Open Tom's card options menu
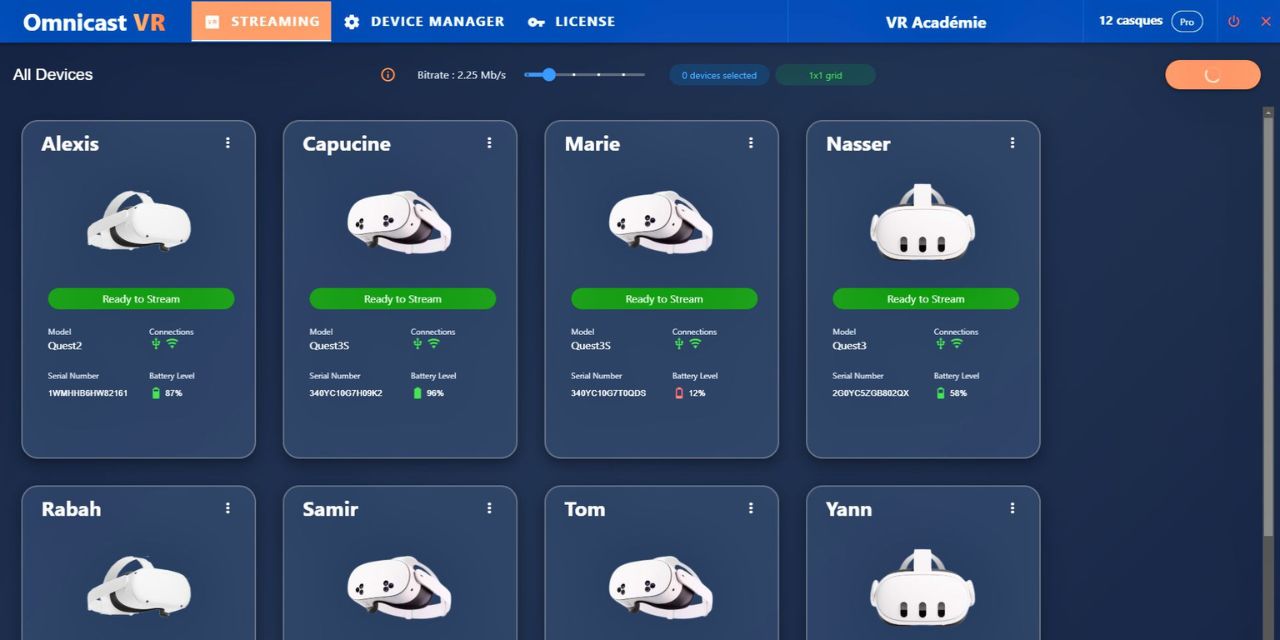This screenshot has height=640, width=1280. click(750, 507)
